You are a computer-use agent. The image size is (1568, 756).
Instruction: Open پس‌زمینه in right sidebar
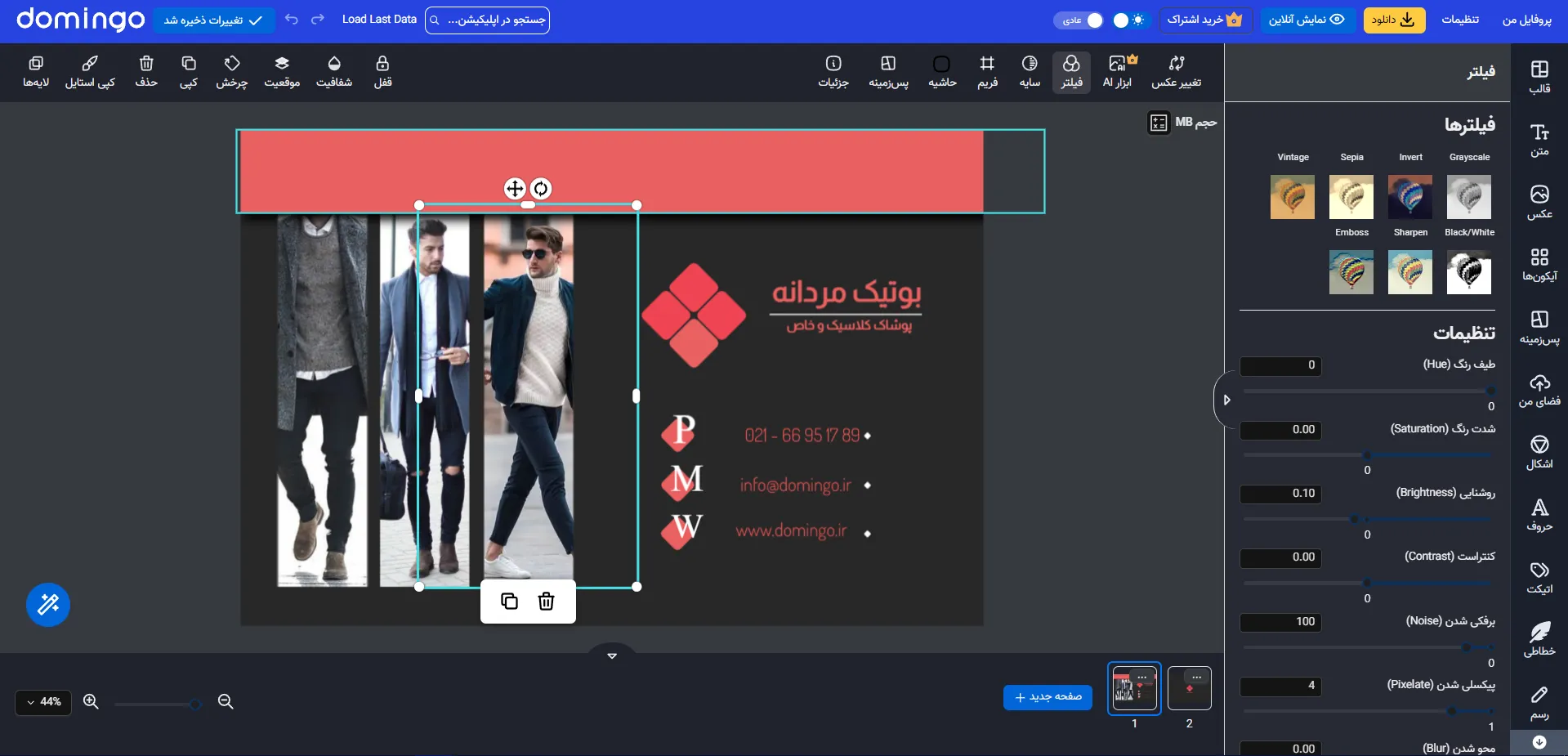(1539, 327)
